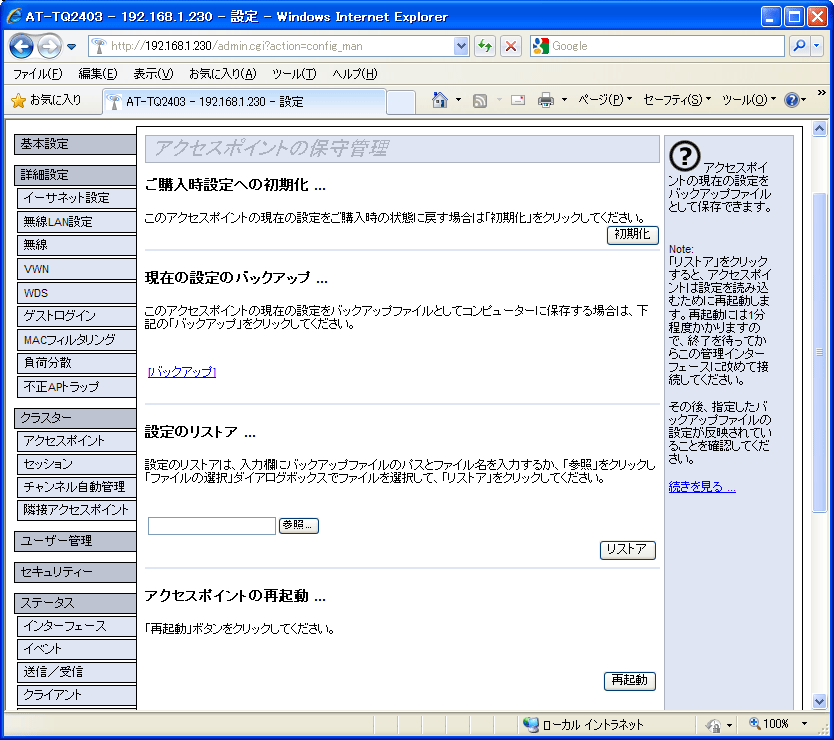Open the ツール(T) menu
The width and height of the screenshot is (834, 740).
pos(294,74)
